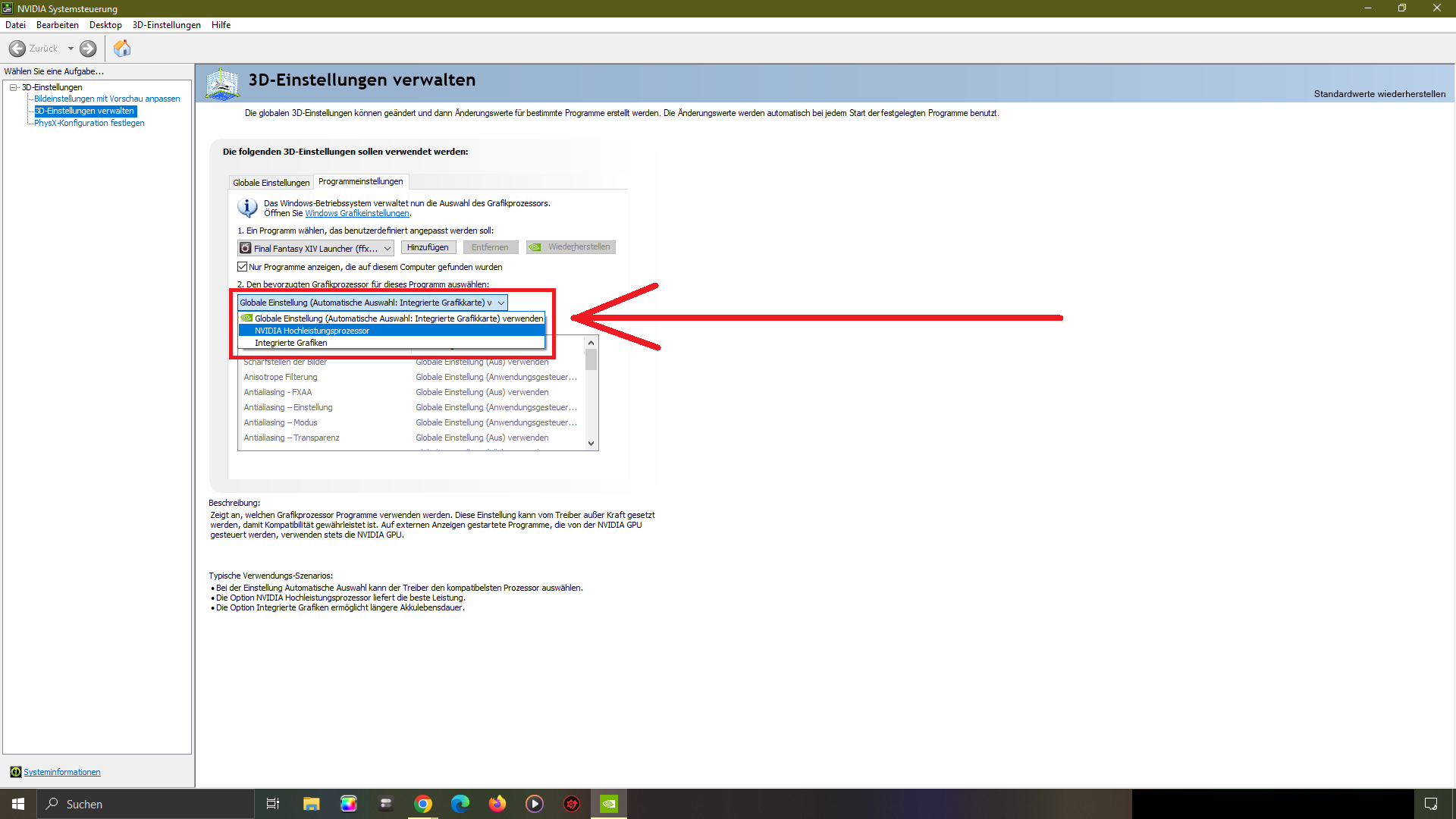Select PhysX-Konfiguration festlegen in tree
Screen dimensions: 1456x819
pos(89,123)
